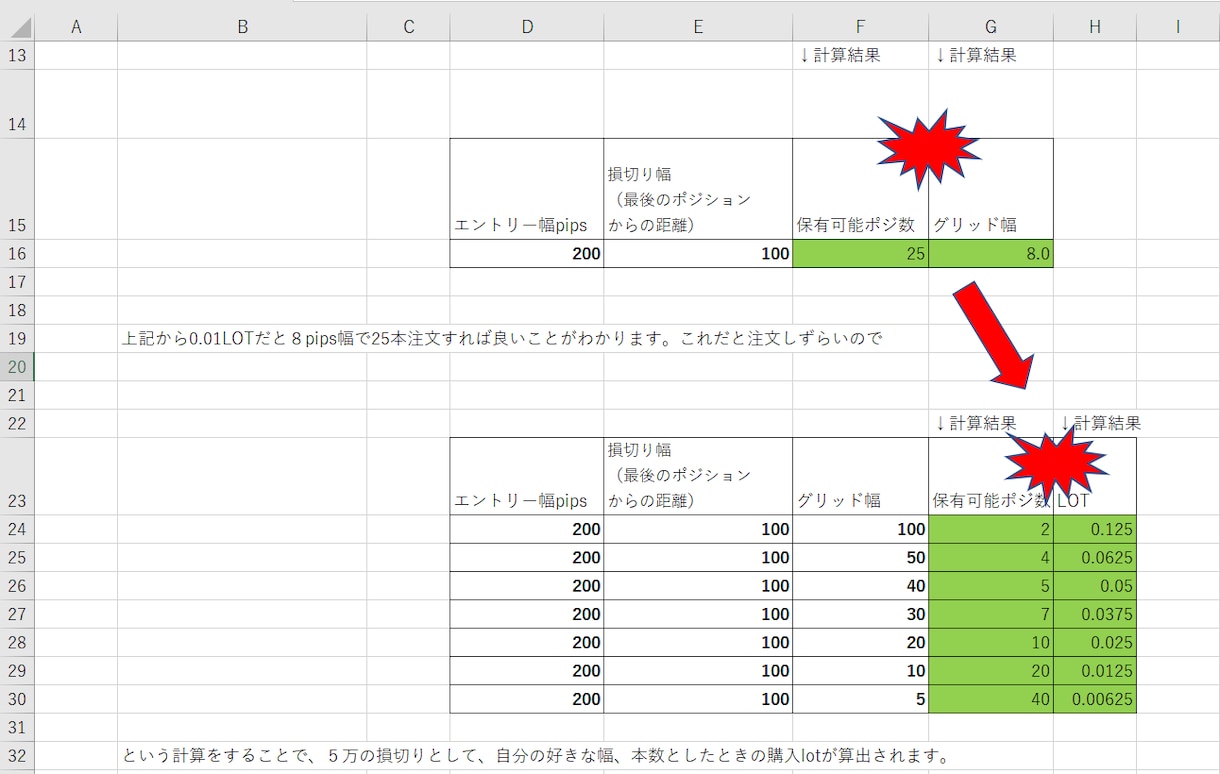Select row 19 header
The width and height of the screenshot is (1220, 774).
(17, 338)
